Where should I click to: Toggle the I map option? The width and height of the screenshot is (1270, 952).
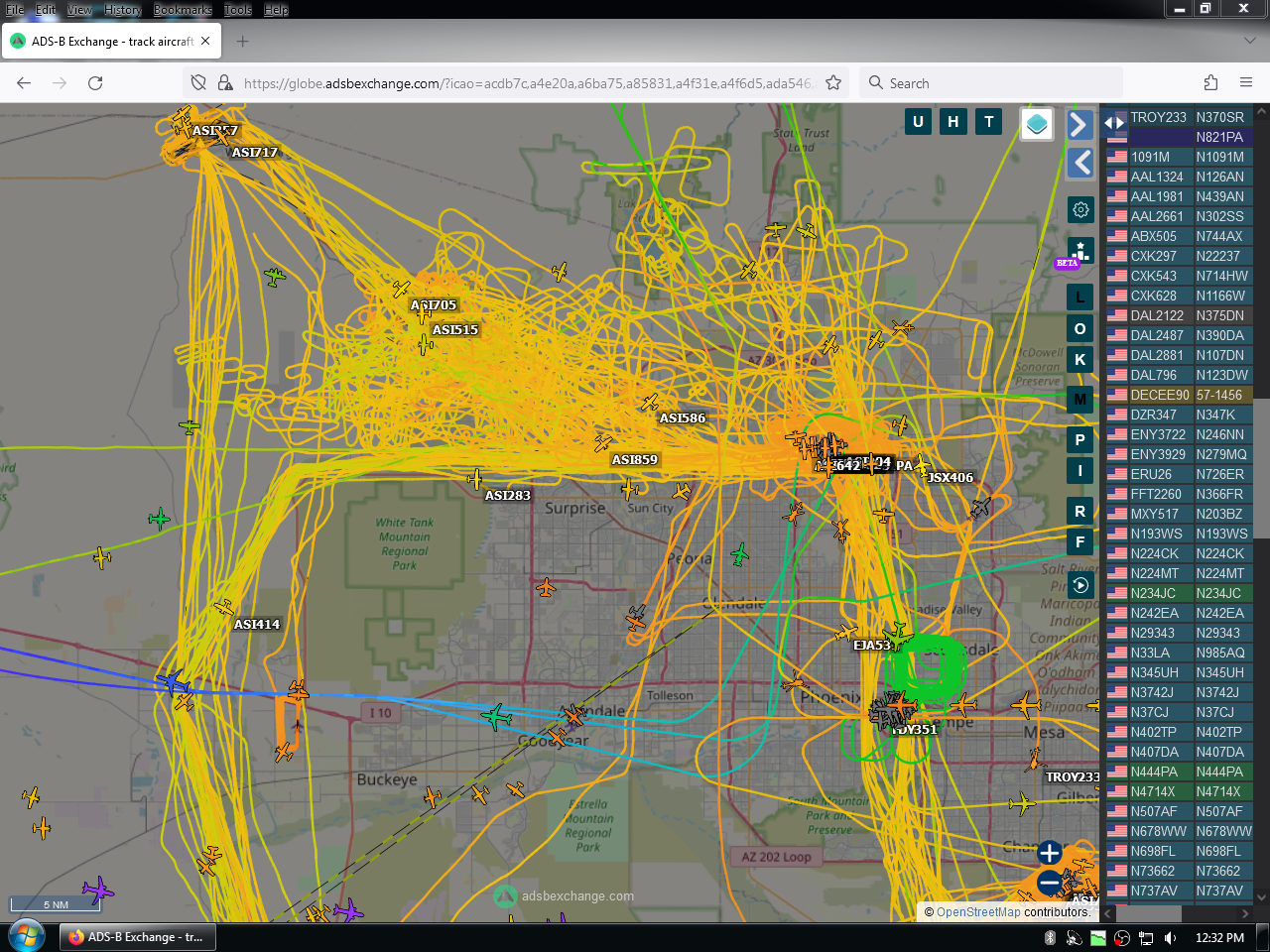click(1080, 470)
